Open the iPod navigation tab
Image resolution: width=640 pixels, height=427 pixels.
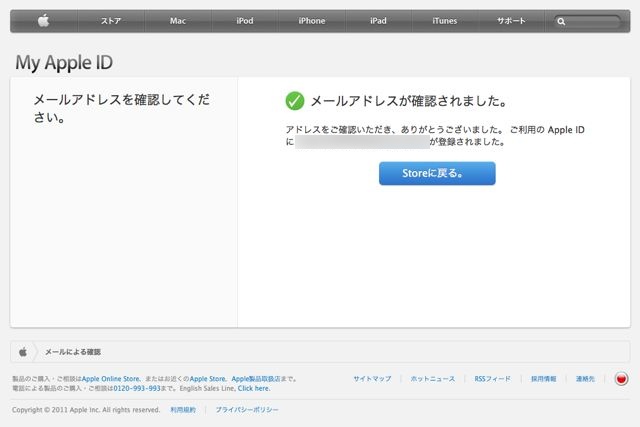(245, 21)
